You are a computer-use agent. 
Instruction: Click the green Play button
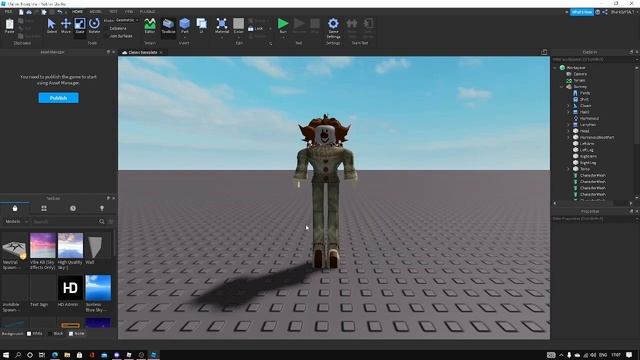coord(282,24)
